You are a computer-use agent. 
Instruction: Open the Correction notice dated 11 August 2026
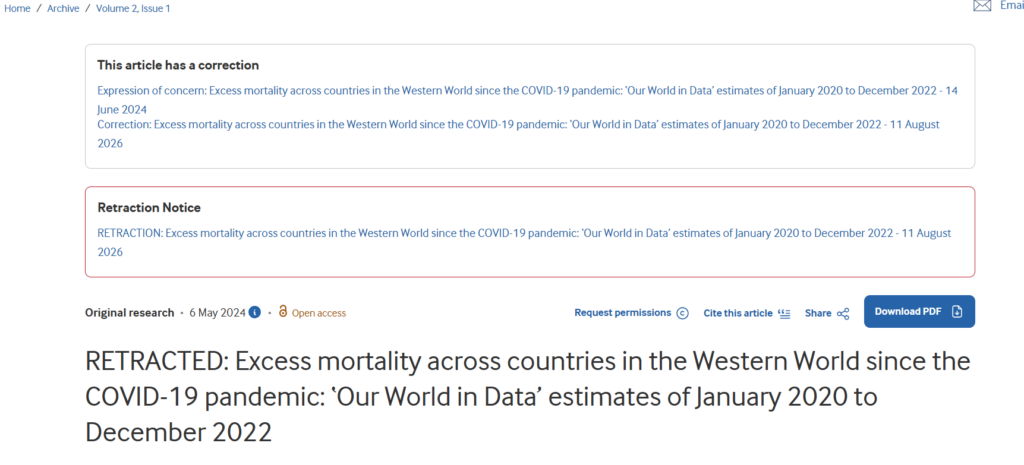[x=519, y=133]
